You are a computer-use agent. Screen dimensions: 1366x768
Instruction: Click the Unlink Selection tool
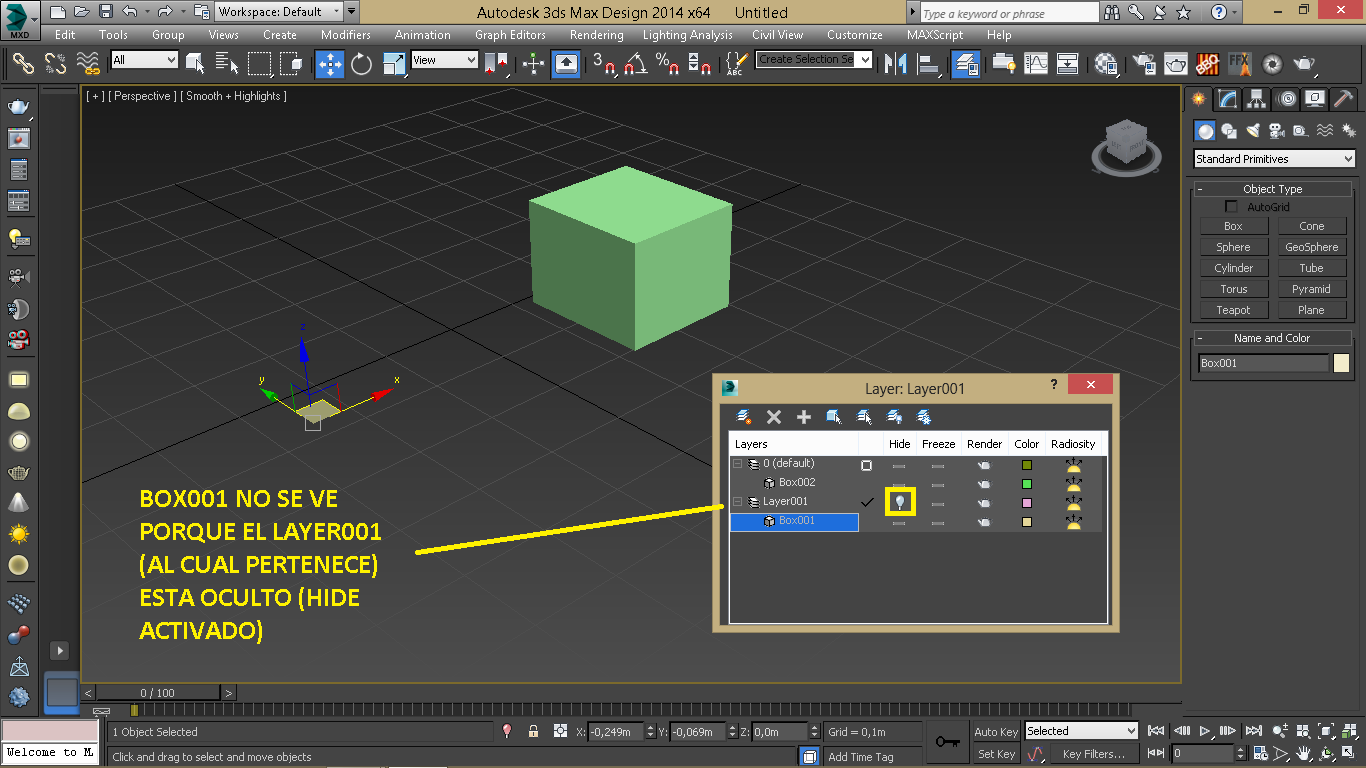(56, 64)
